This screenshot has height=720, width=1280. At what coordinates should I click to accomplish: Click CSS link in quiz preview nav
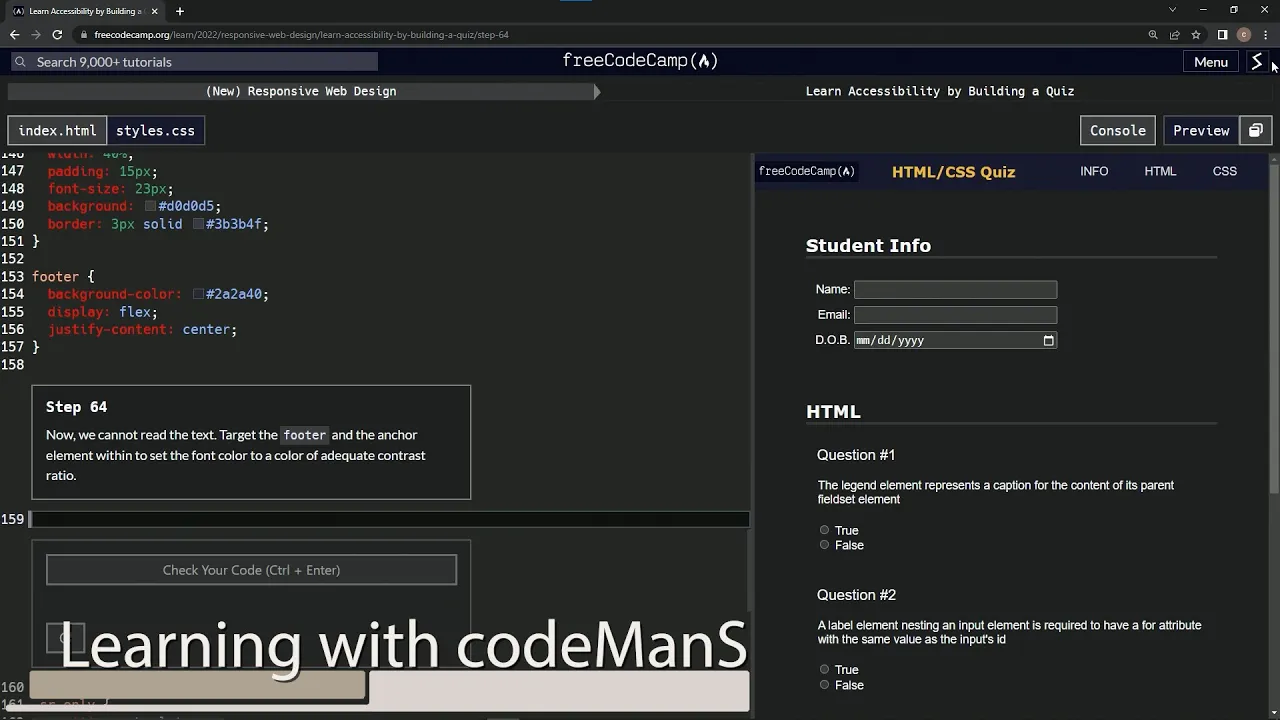coord(1225,171)
